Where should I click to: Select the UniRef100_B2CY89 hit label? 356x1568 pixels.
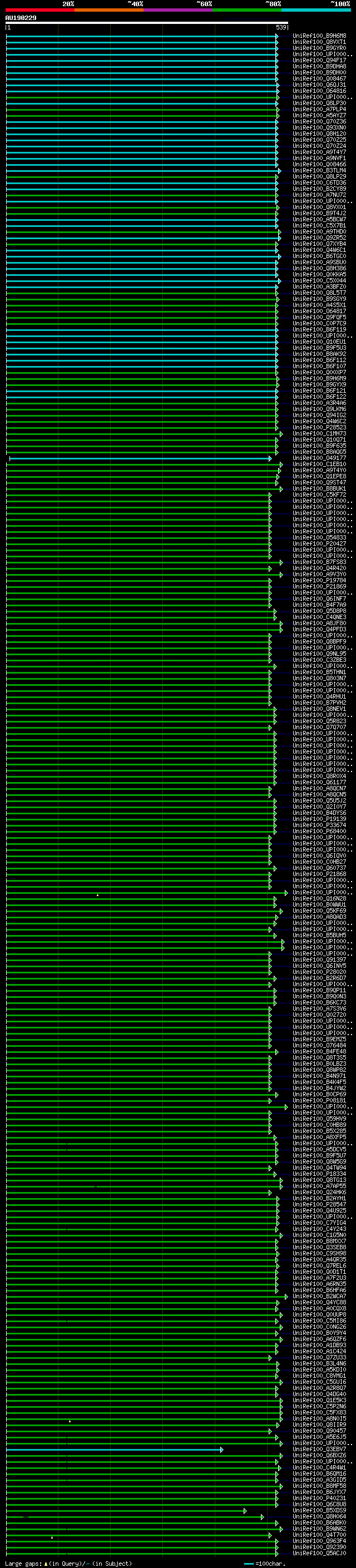click(319, 189)
